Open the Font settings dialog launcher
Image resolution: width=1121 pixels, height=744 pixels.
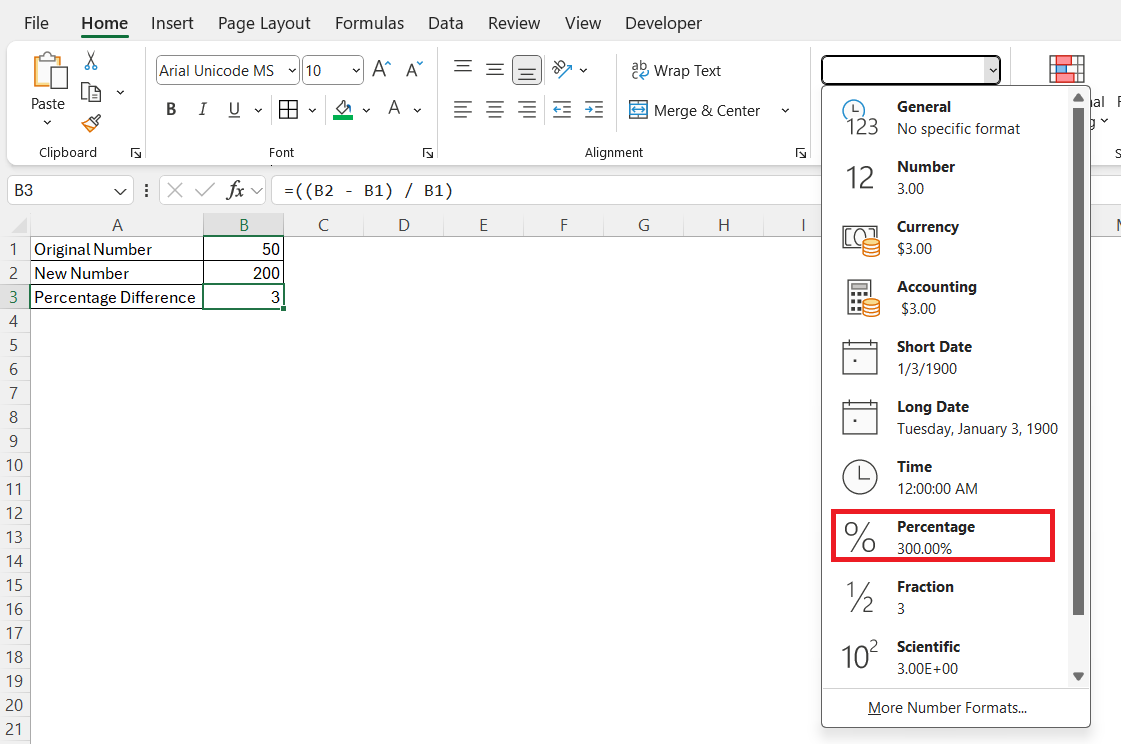[x=428, y=153]
